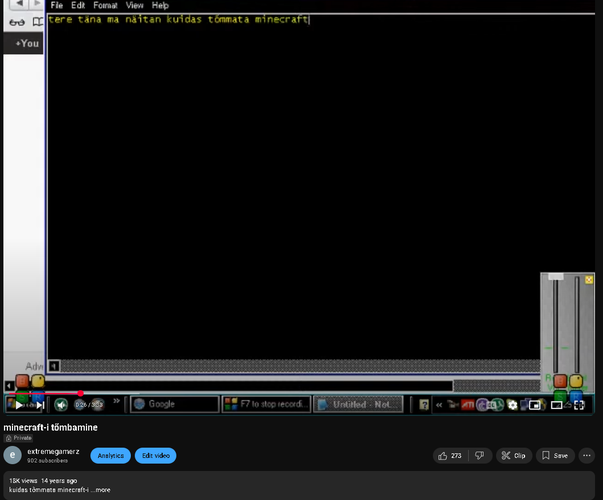The height and width of the screenshot is (500, 603).
Task: Click the browser forward arrow
Action: coord(37,3)
